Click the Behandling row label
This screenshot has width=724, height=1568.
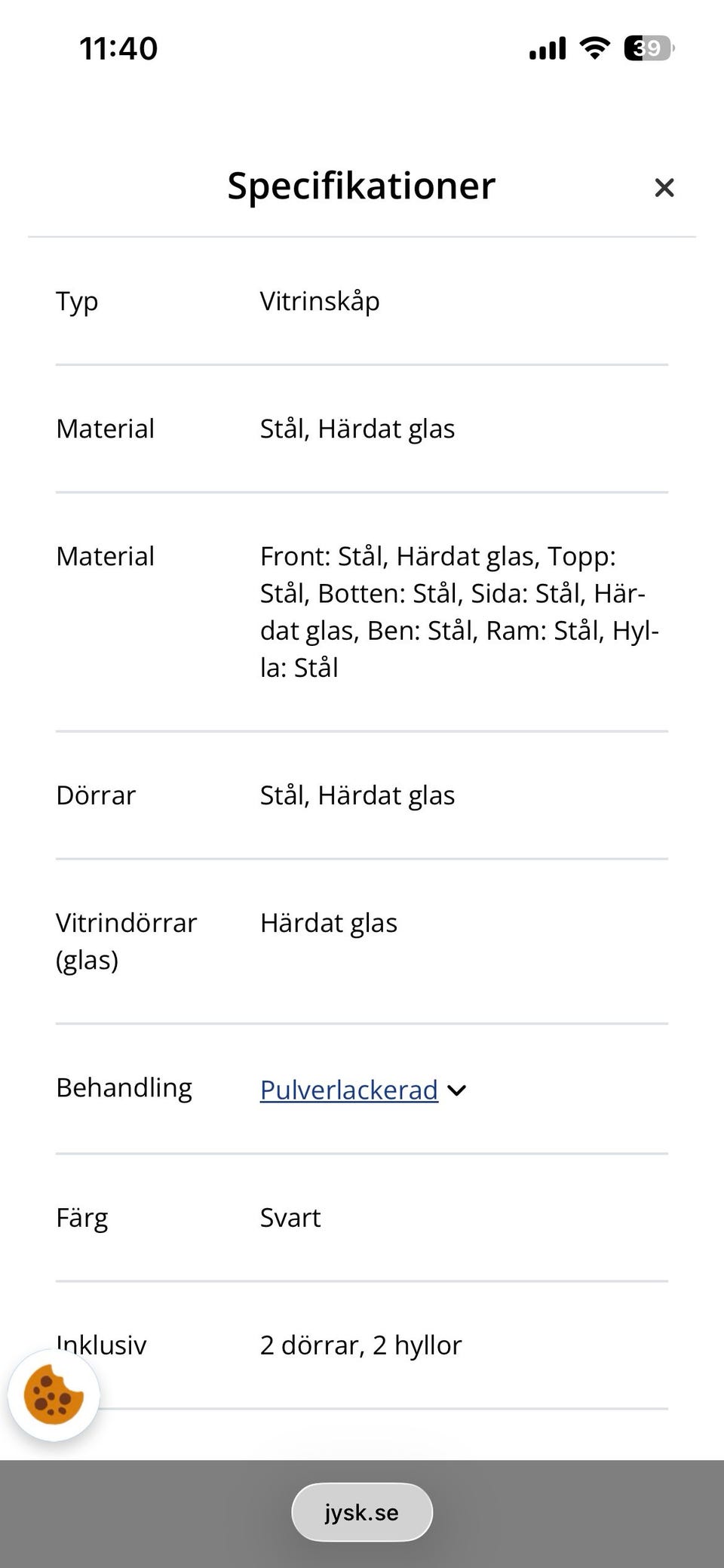coord(124,1088)
